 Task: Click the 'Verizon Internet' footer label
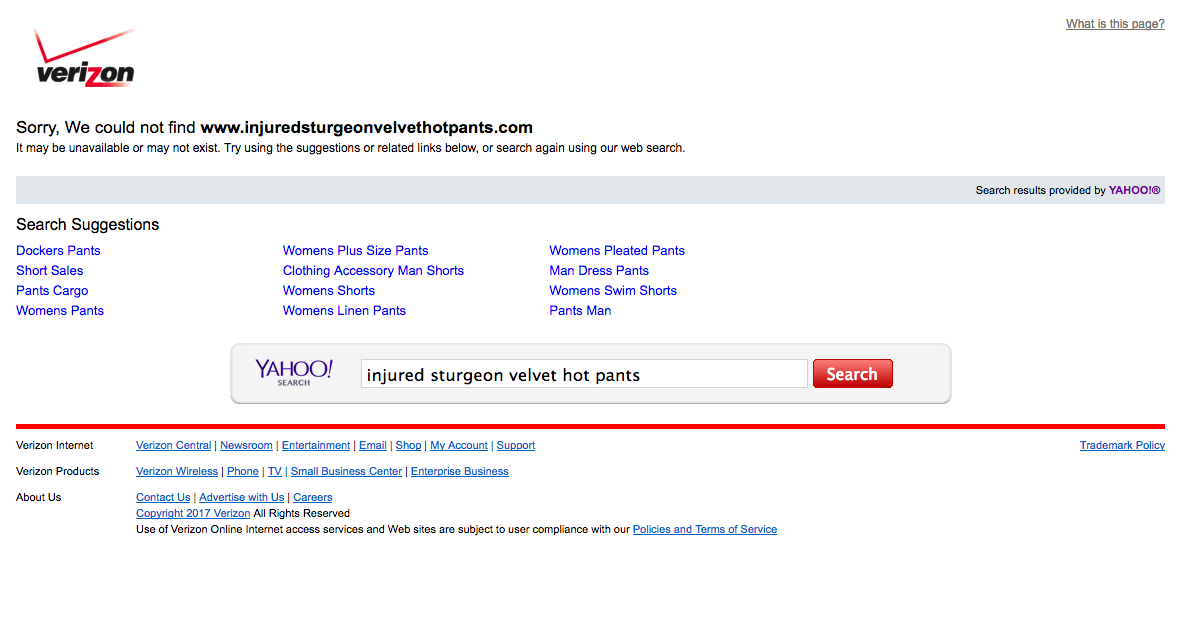tap(54, 446)
